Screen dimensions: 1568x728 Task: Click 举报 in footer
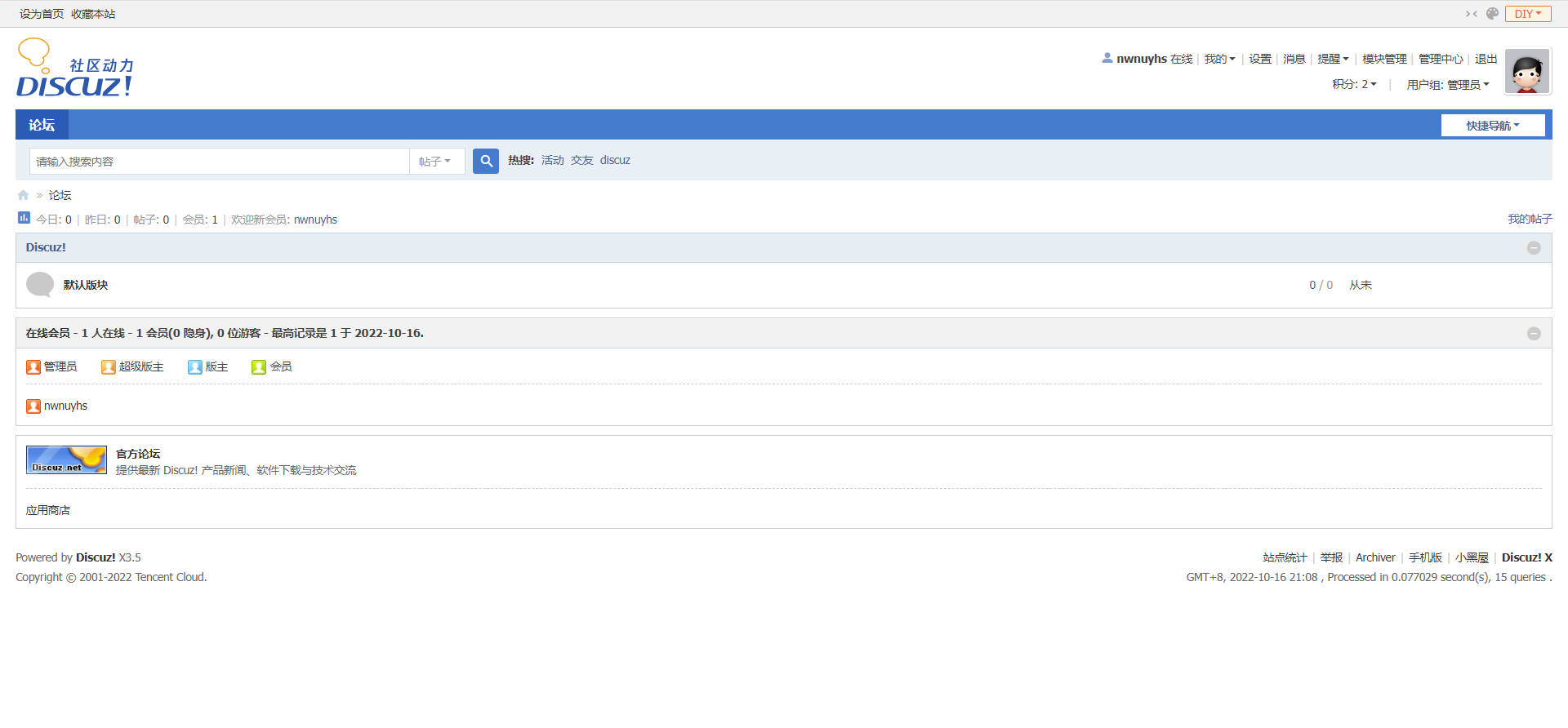[1331, 557]
